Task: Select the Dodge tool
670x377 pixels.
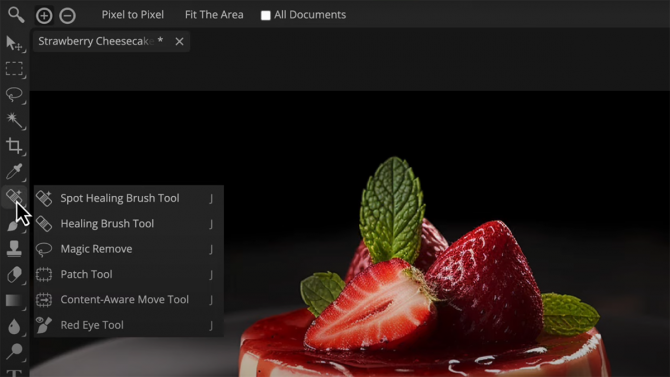Action: 15,351
